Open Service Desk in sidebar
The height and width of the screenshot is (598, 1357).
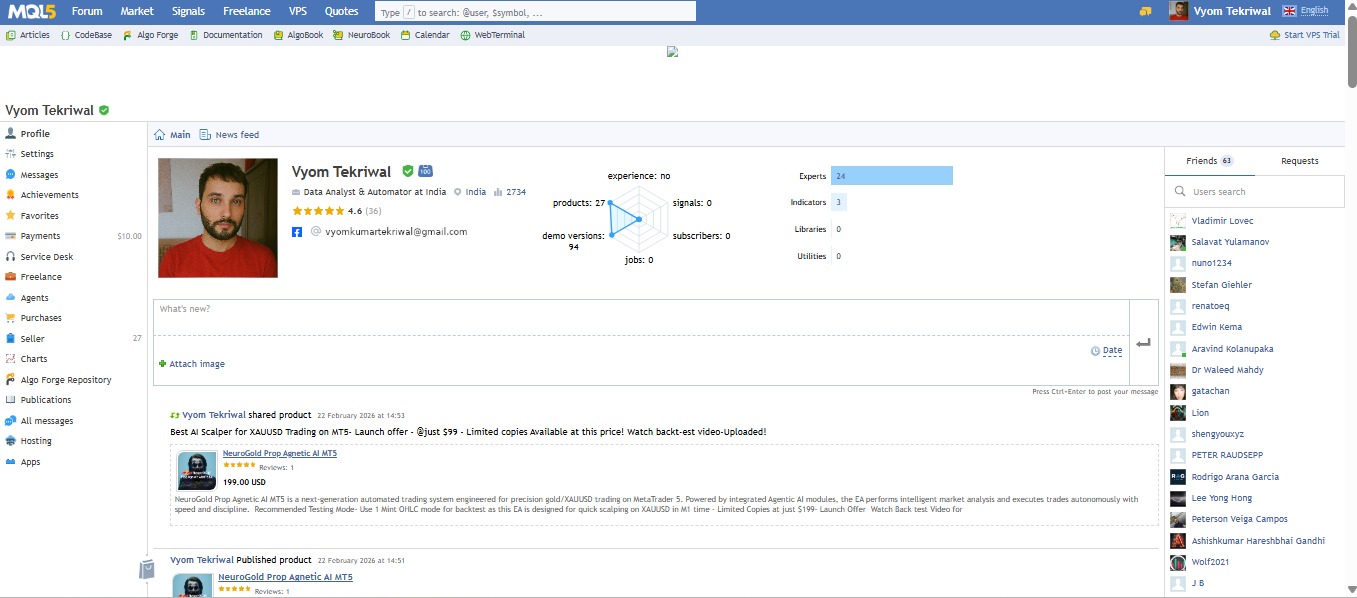point(46,257)
